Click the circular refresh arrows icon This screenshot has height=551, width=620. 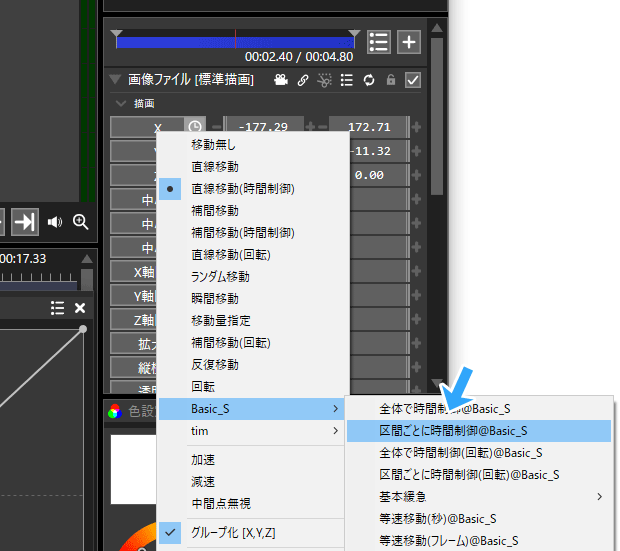coord(369,80)
